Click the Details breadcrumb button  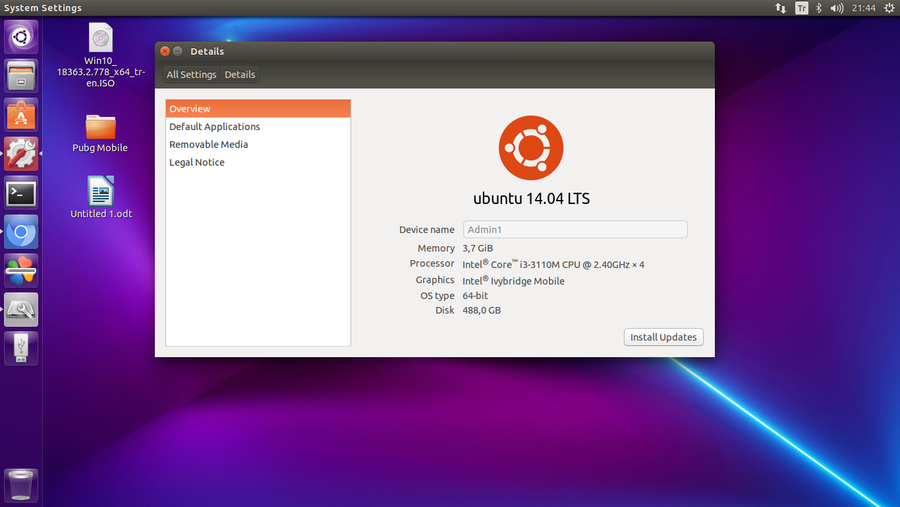pos(240,75)
